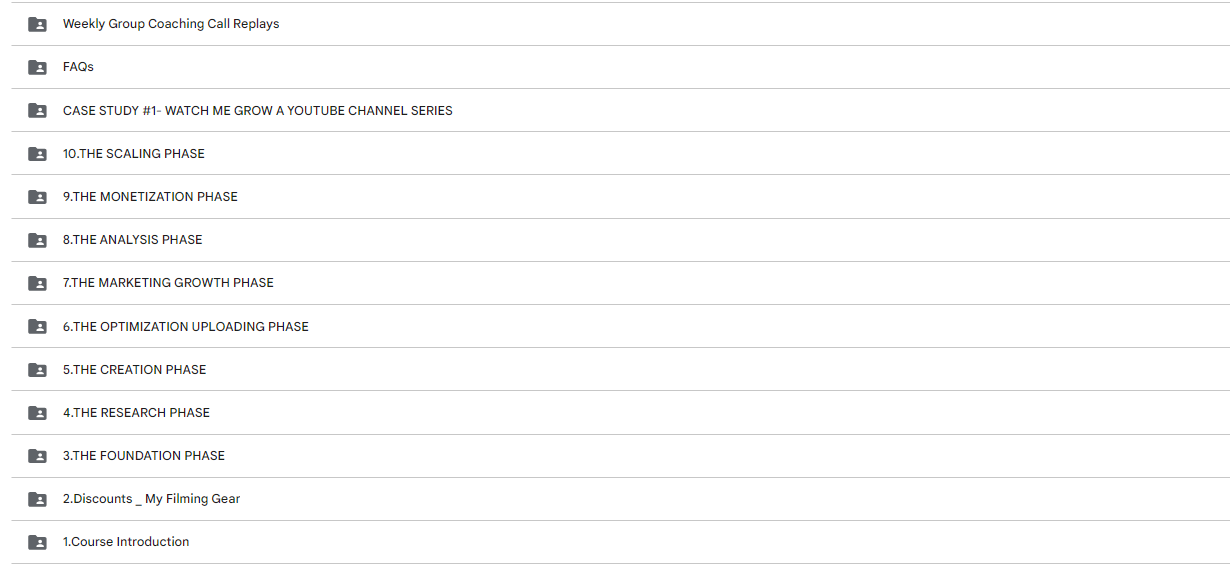
Task: Select the folder icon next to 10.THE SCALING PHASE
Action: click(37, 154)
